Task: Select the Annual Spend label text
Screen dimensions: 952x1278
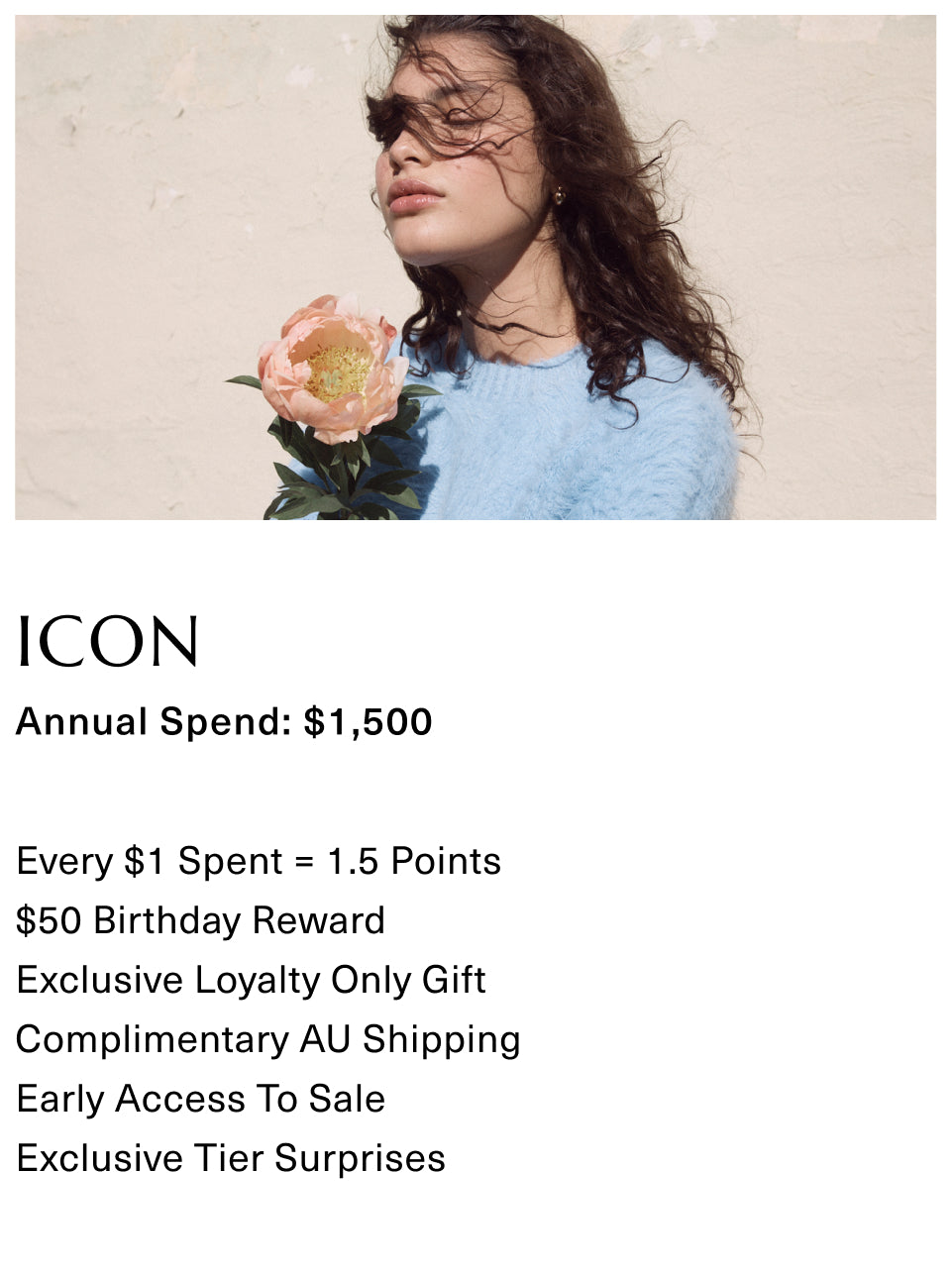Action: tap(154, 722)
